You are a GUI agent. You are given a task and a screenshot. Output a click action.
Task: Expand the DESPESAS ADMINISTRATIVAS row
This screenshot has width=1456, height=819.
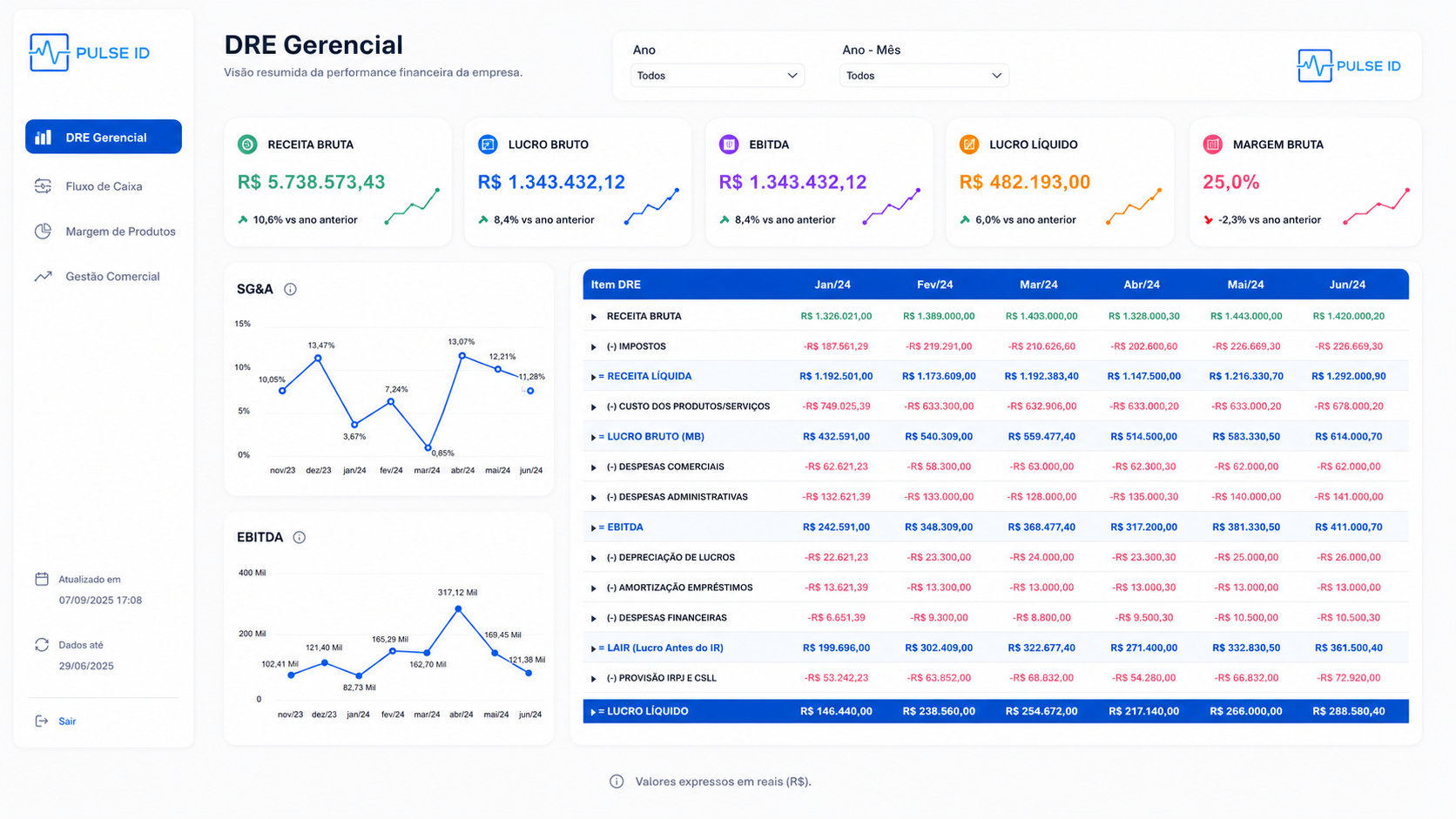(x=594, y=498)
